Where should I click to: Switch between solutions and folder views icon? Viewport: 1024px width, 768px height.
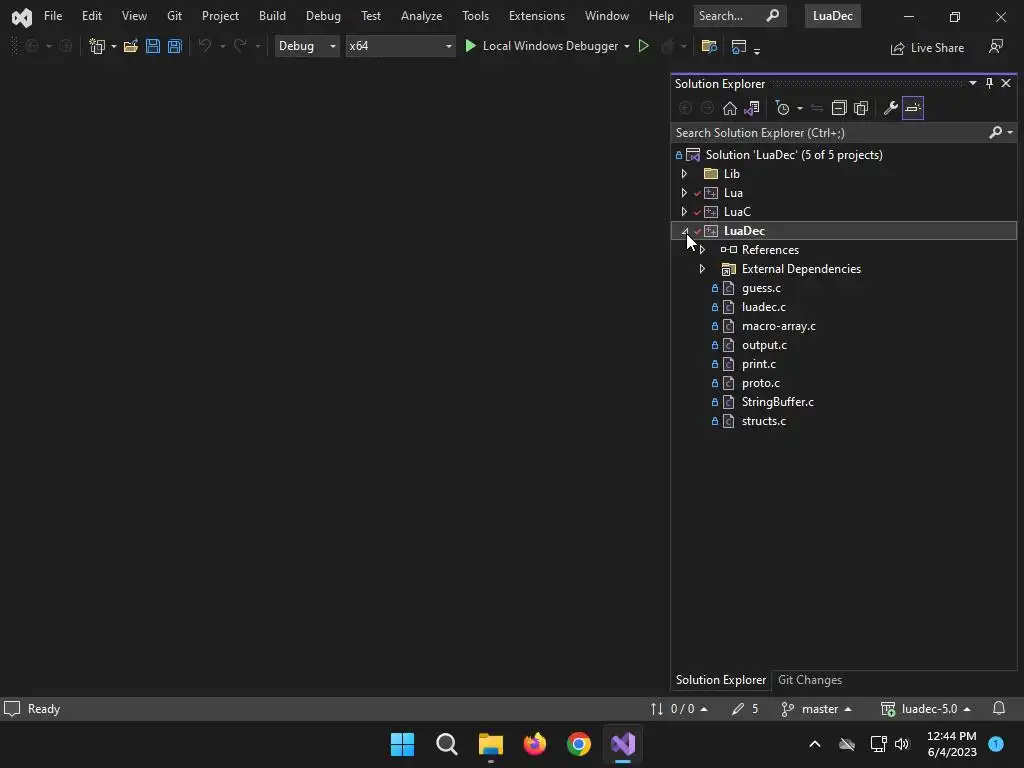point(752,108)
